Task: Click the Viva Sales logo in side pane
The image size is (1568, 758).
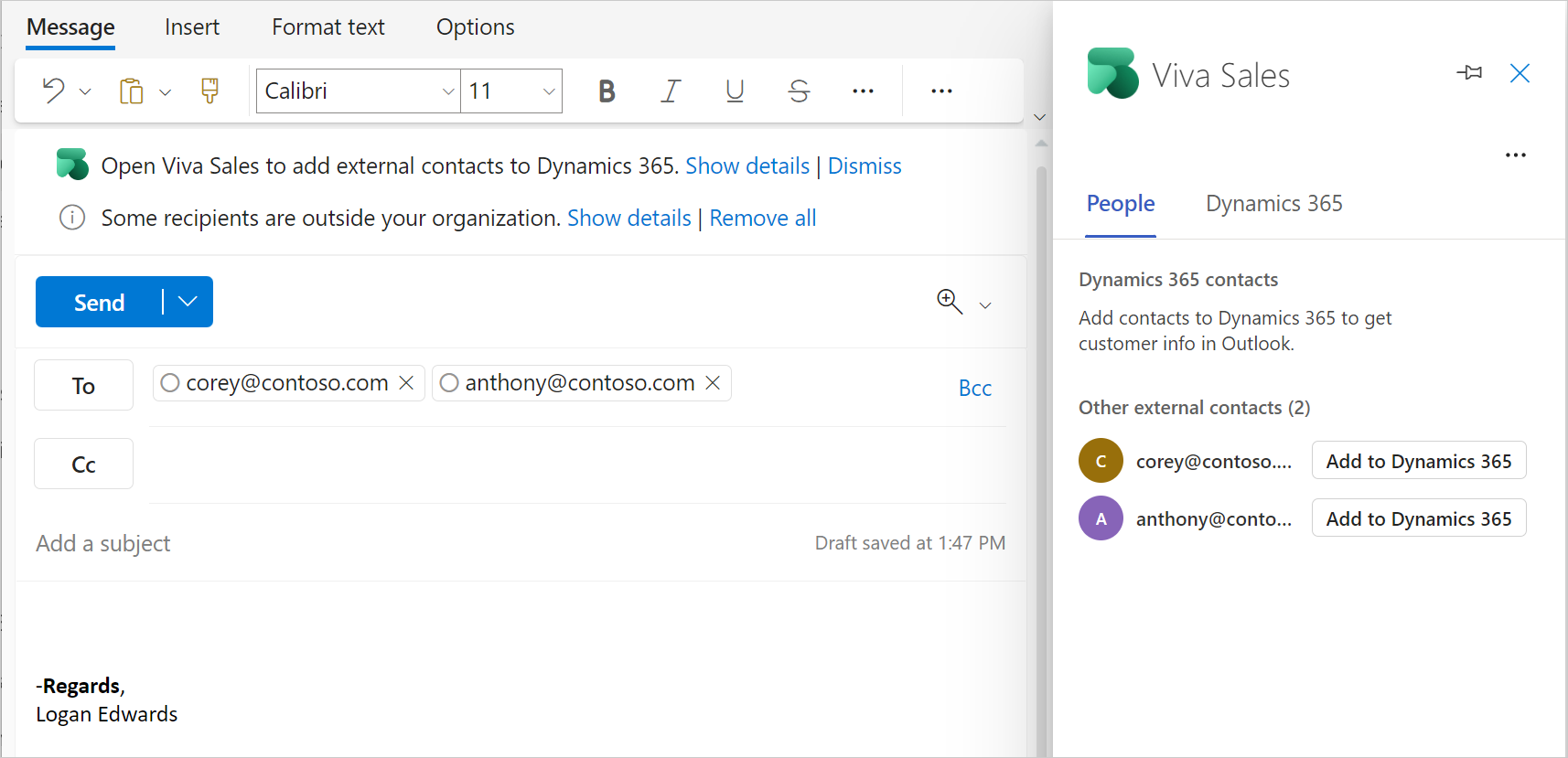Action: click(1112, 73)
